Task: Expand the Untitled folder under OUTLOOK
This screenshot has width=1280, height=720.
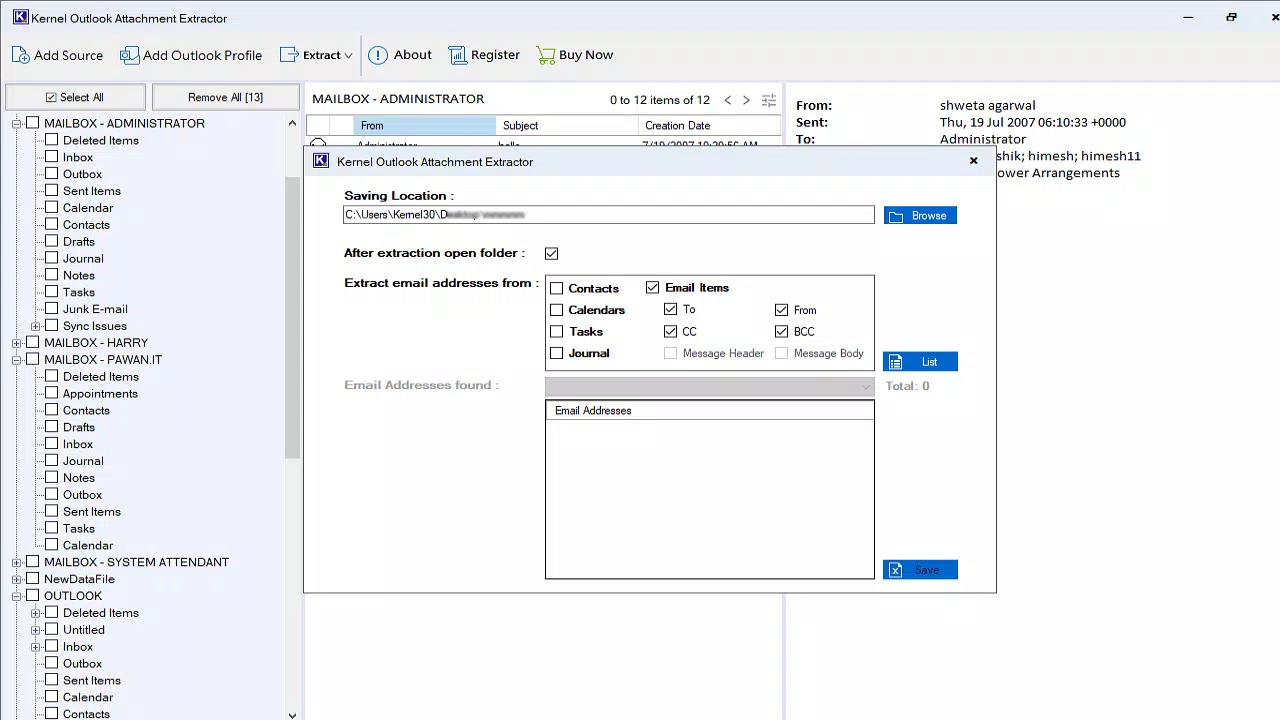Action: 36,630
